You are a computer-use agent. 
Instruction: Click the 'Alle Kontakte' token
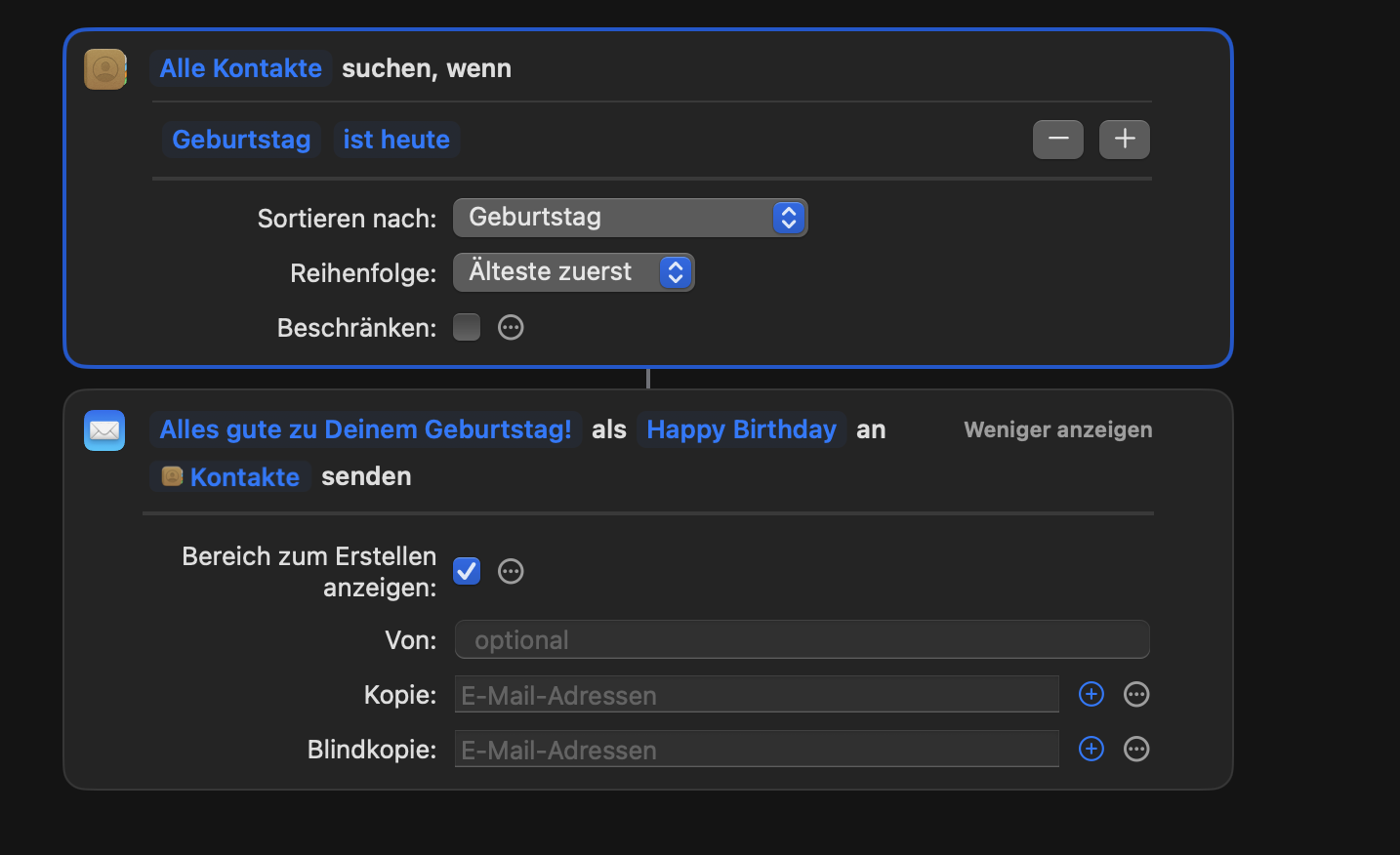240,68
